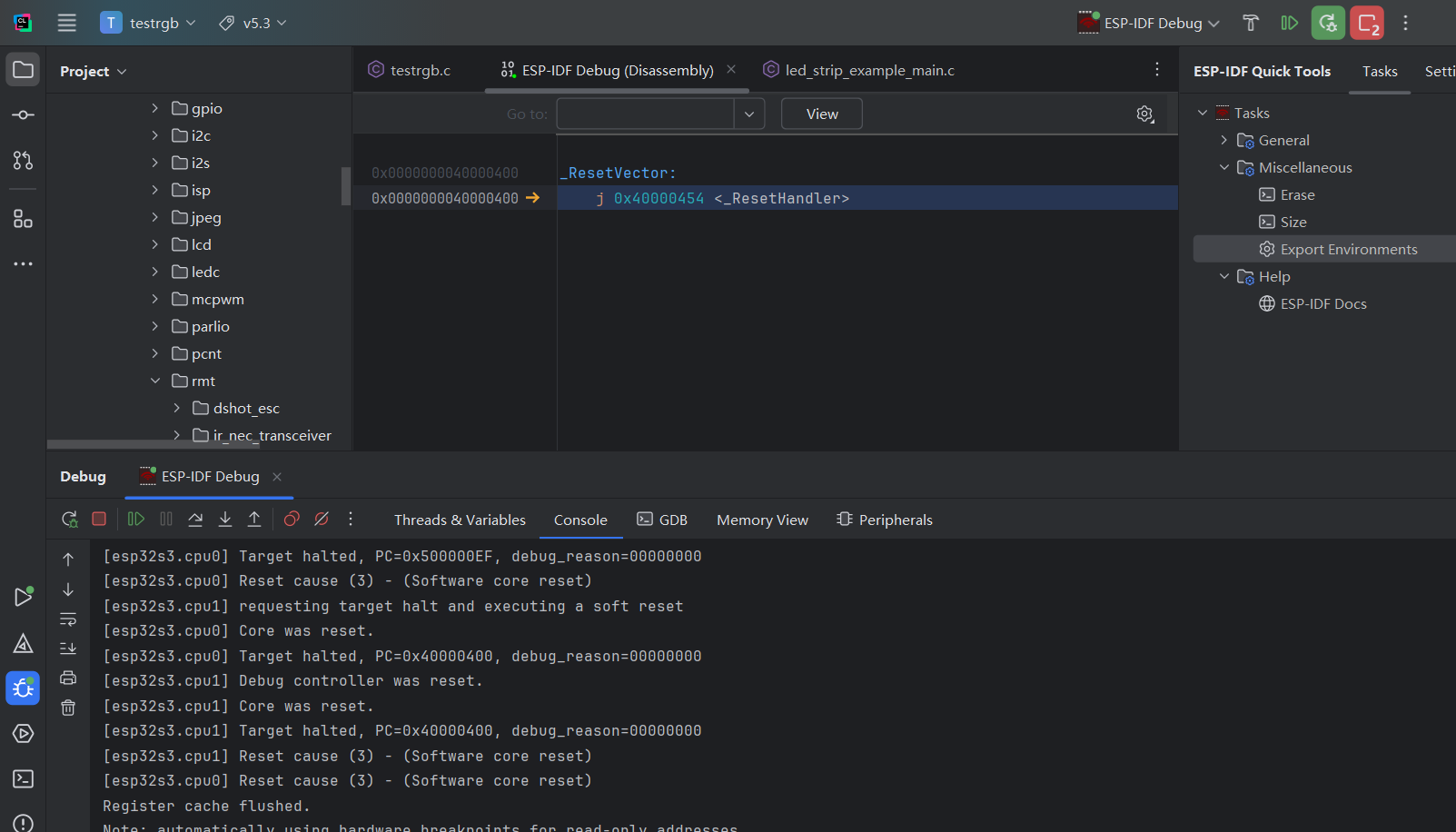Show more tool windows ellipsis
The width and height of the screenshot is (1456, 832).
[24, 264]
